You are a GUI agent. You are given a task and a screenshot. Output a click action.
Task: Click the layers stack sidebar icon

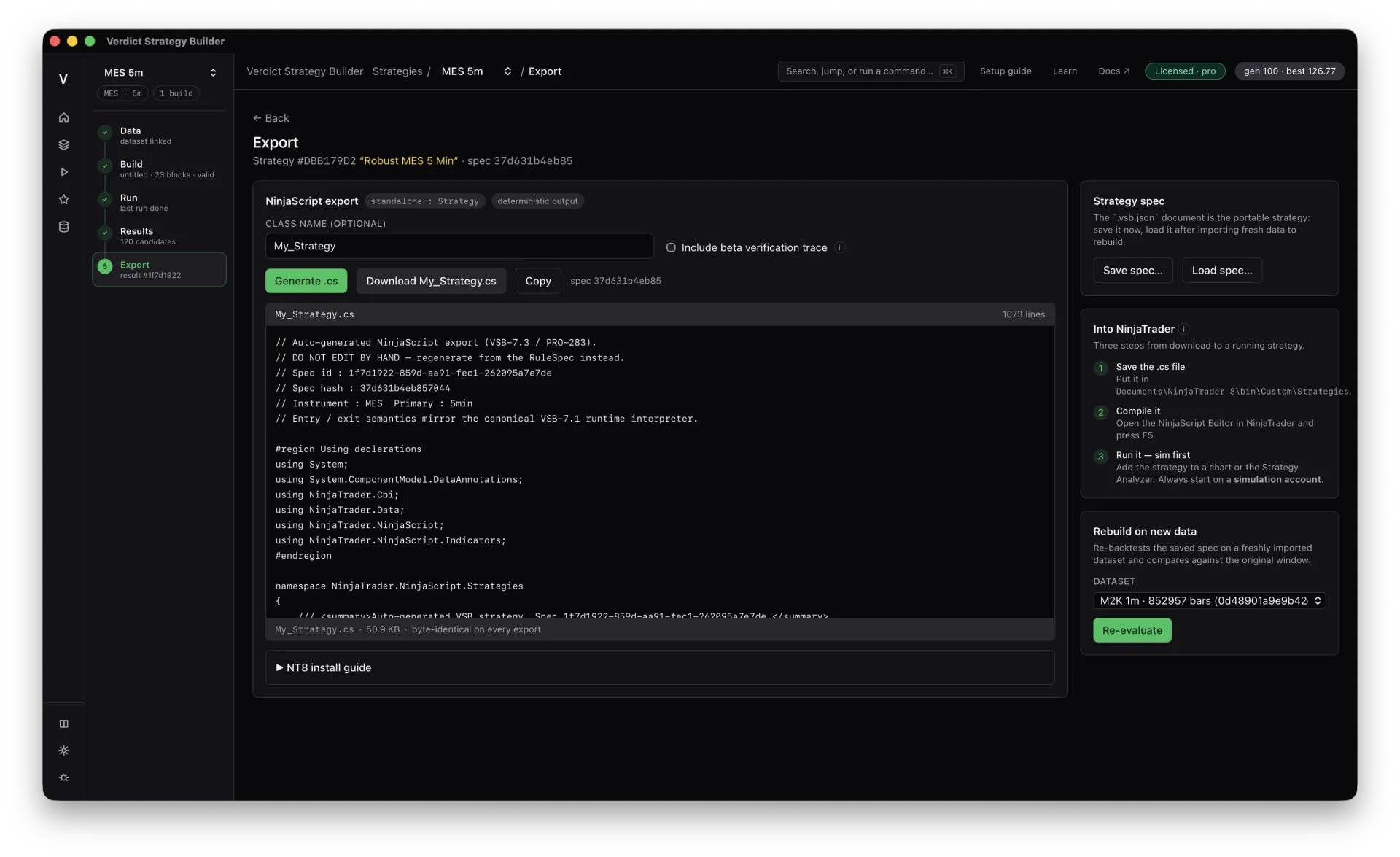[x=63, y=144]
